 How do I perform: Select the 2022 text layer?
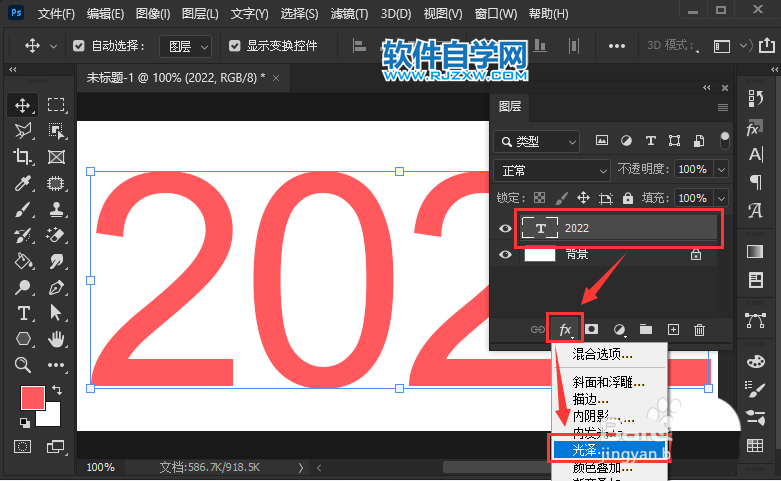620,229
